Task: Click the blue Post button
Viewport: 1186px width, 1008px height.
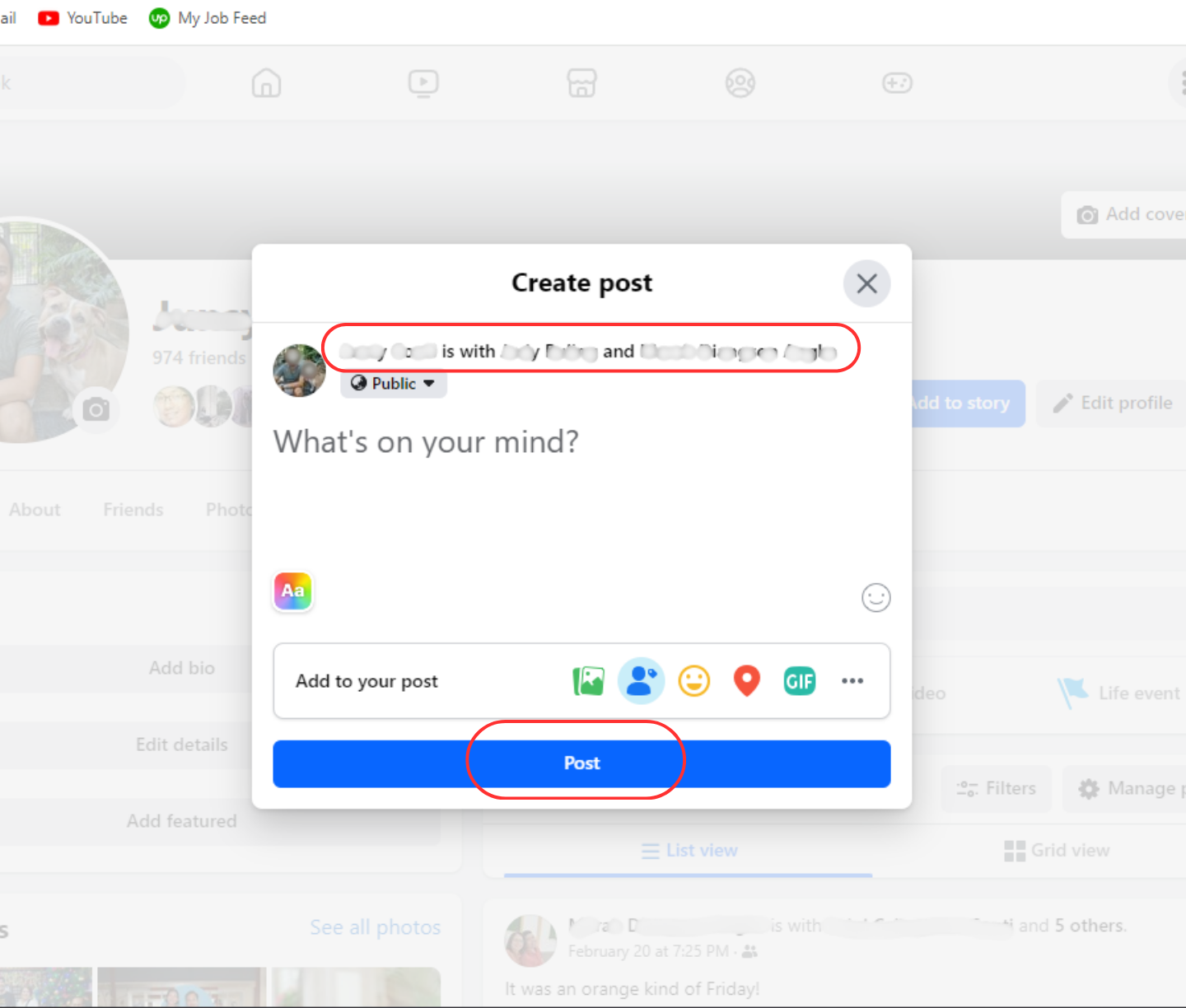Action: (581, 763)
